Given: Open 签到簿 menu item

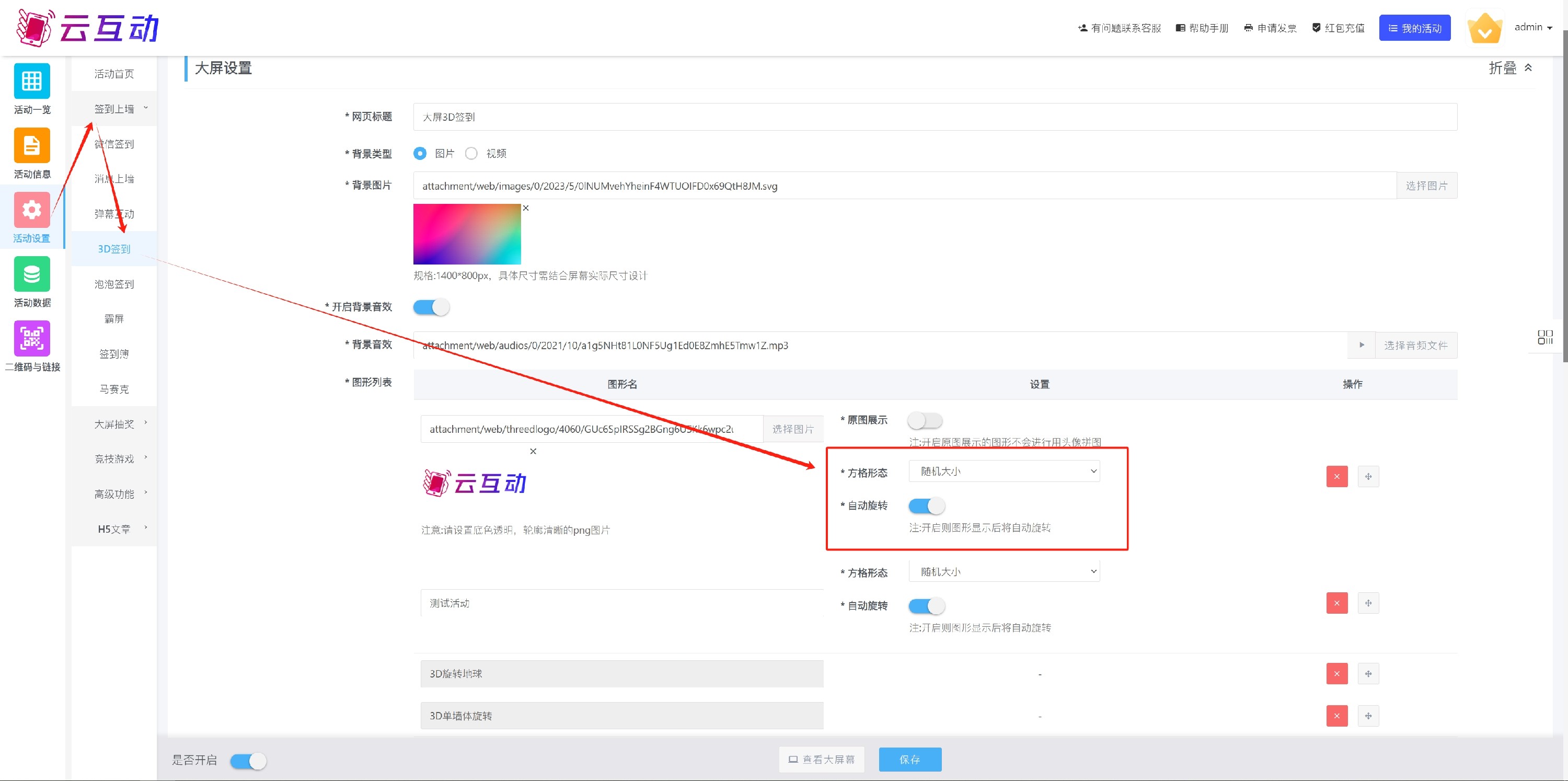Looking at the screenshot, I should coord(114,354).
